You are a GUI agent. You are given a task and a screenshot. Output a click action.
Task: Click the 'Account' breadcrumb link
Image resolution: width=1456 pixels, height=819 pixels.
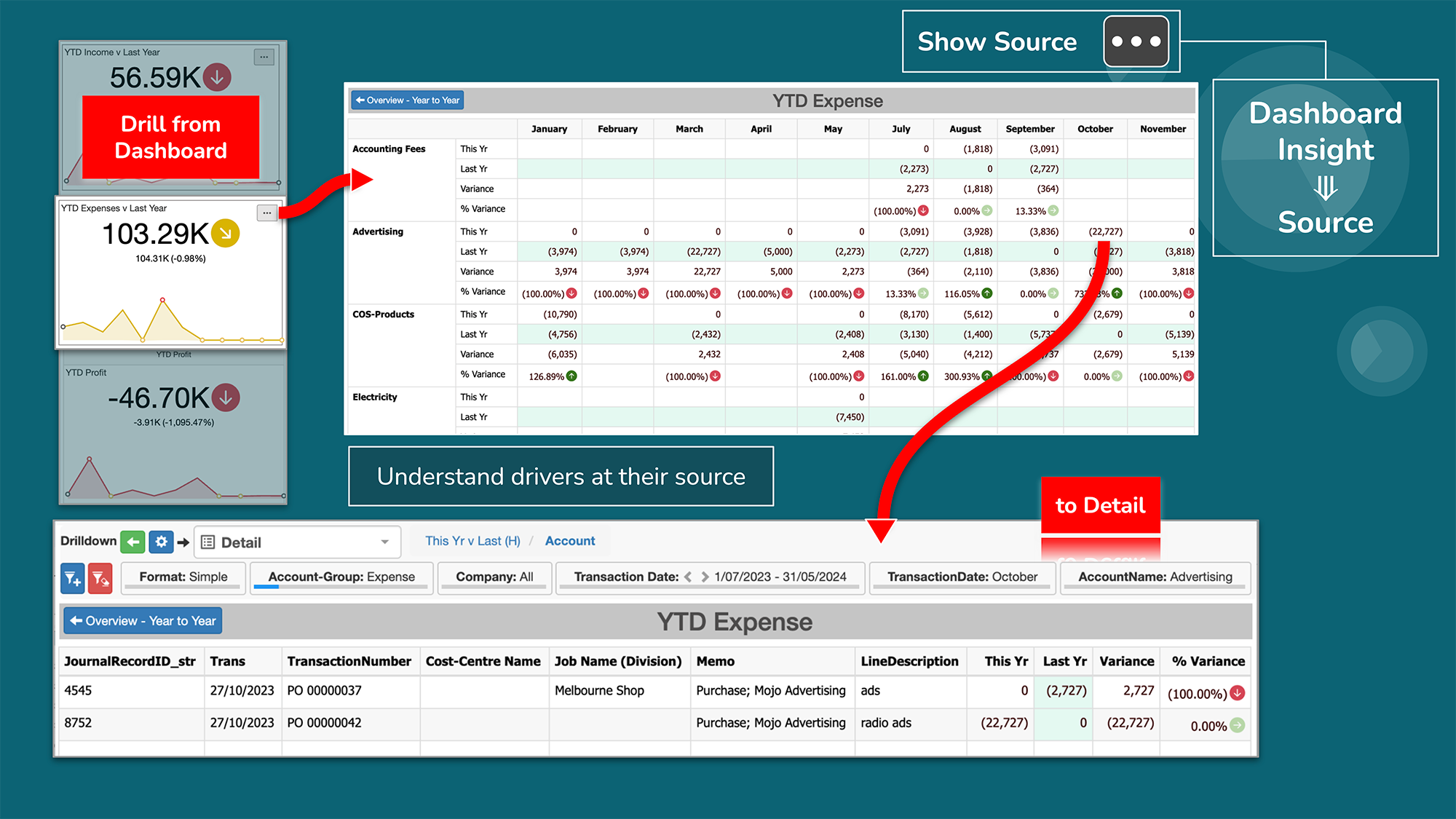coord(570,541)
